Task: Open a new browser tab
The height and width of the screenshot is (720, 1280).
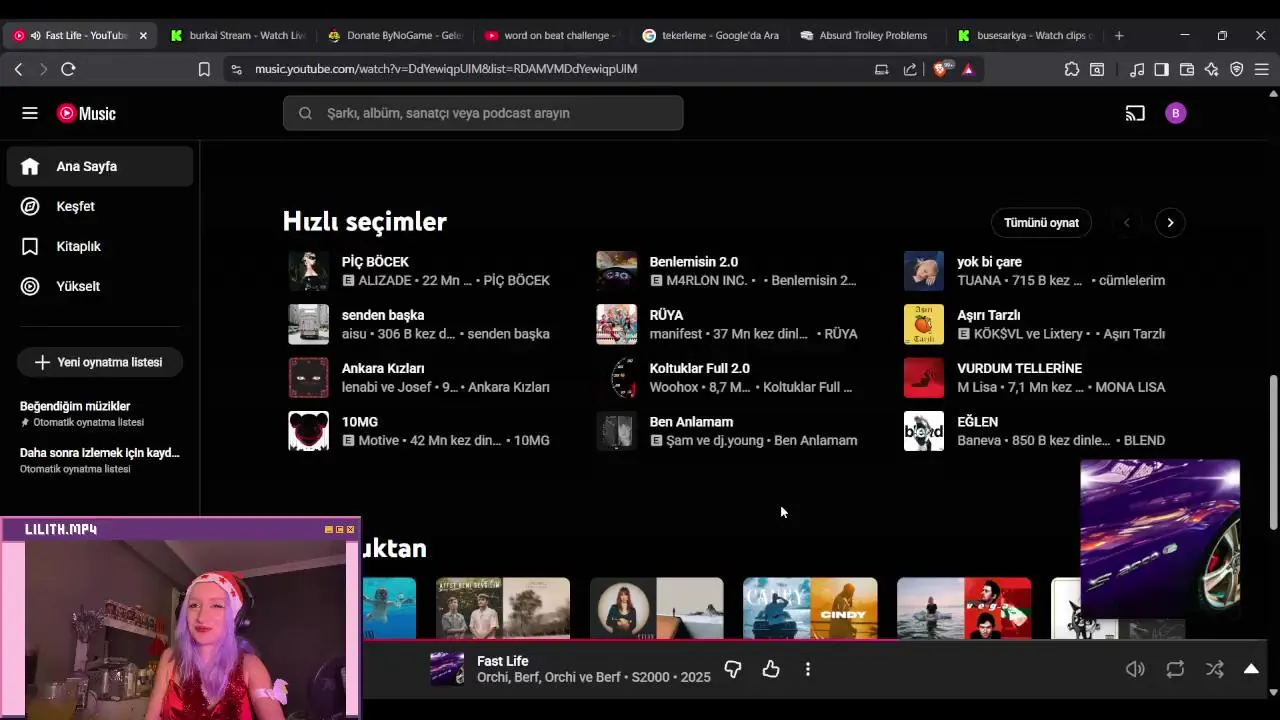Action: (1119, 35)
